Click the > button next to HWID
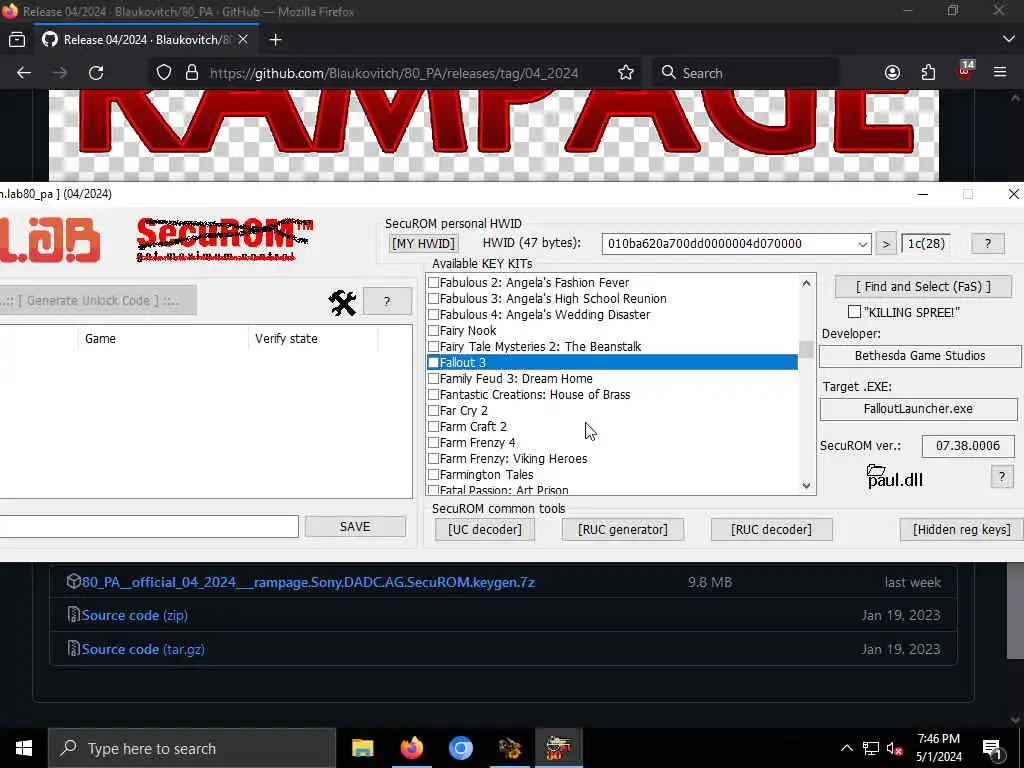The width and height of the screenshot is (1024, 768). pyautogui.click(x=886, y=244)
